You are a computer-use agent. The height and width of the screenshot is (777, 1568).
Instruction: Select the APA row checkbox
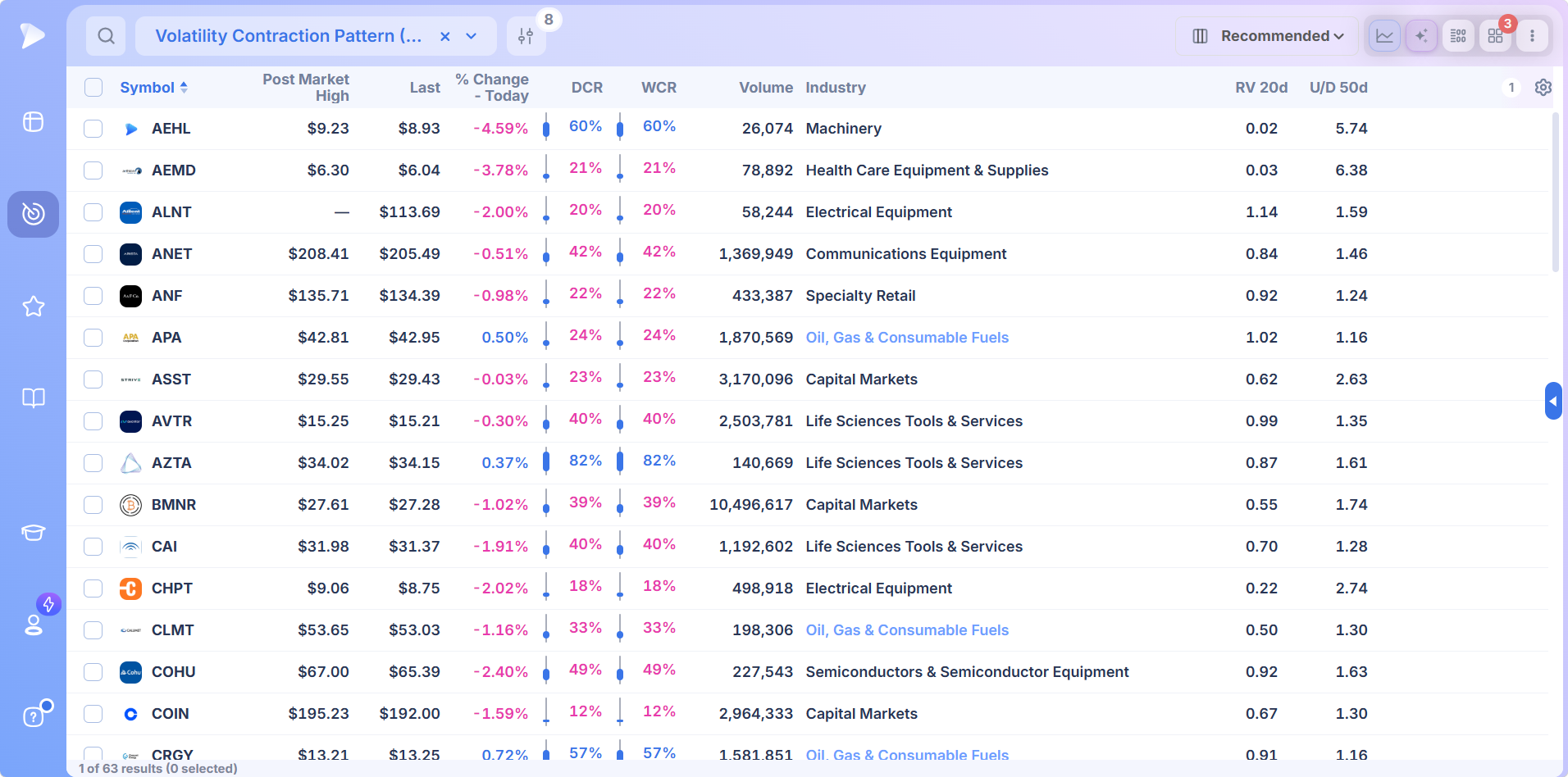pyautogui.click(x=93, y=338)
